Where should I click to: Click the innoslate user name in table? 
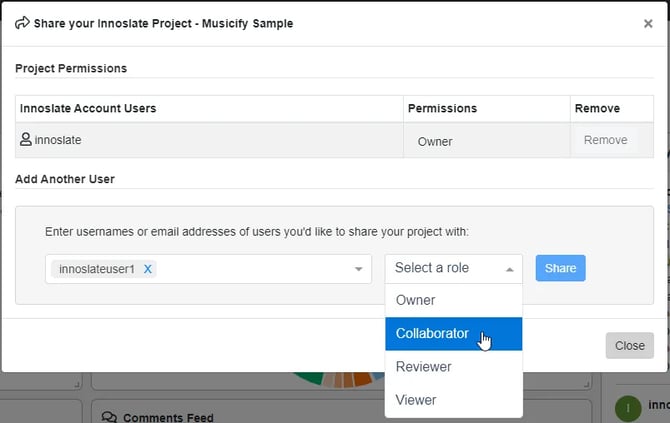coord(58,140)
